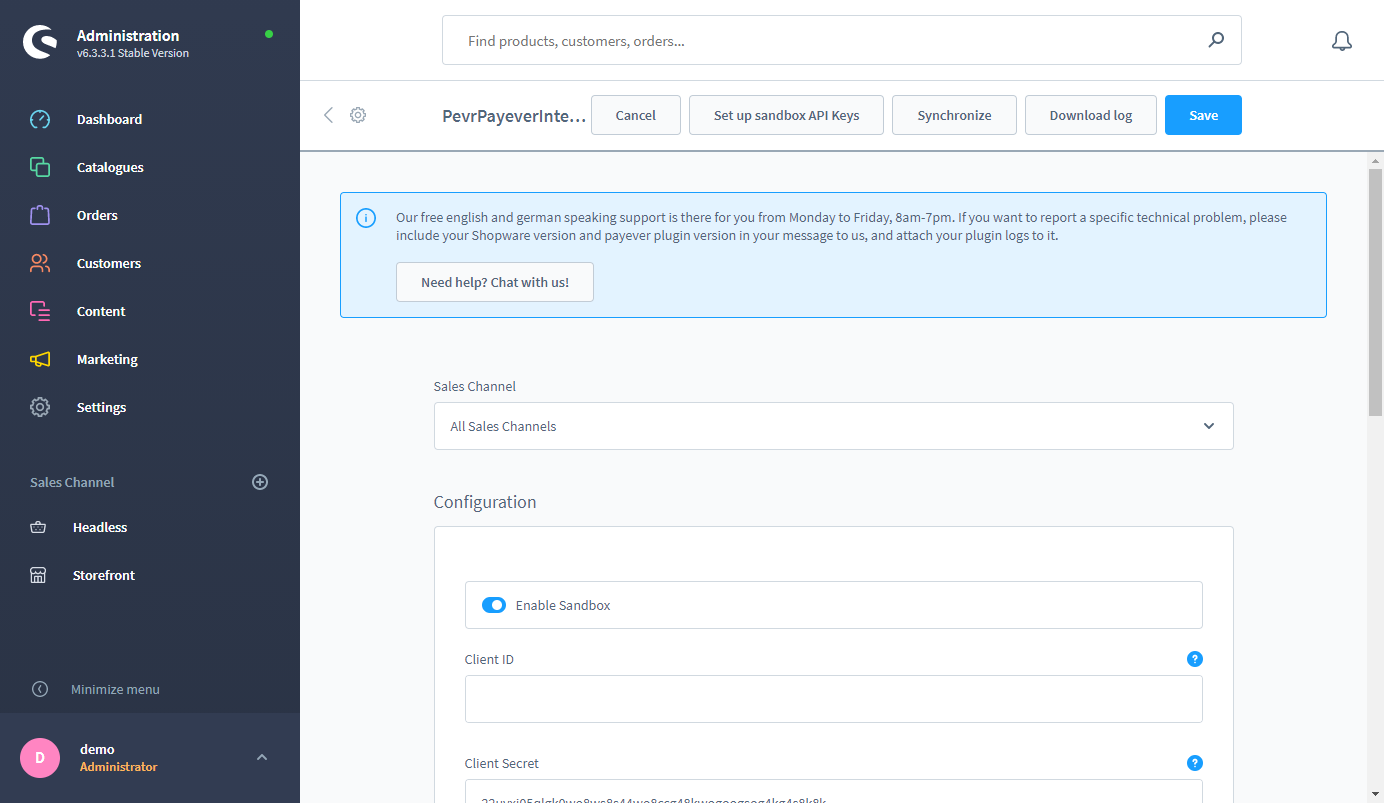Open notifications bell

[x=1342, y=41]
